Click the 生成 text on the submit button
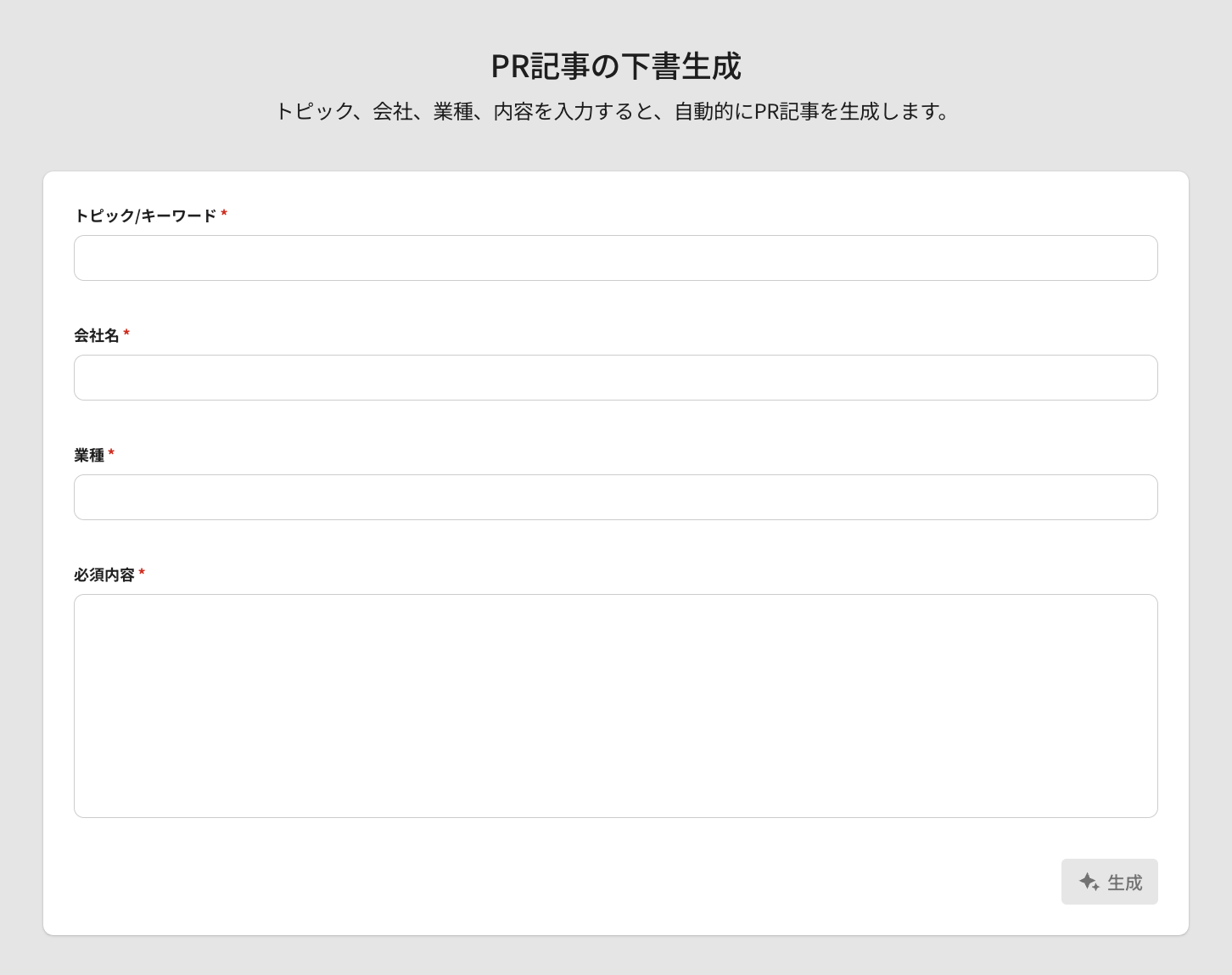This screenshot has height=975, width=1232. 1125,883
